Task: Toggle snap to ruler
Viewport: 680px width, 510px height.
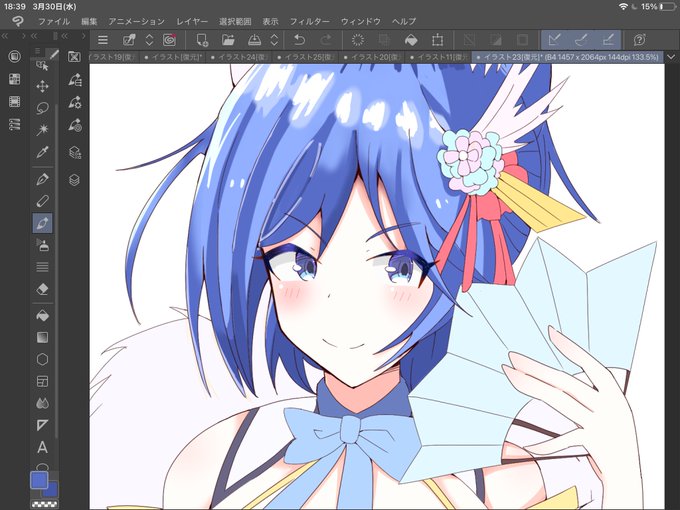Action: [555, 40]
